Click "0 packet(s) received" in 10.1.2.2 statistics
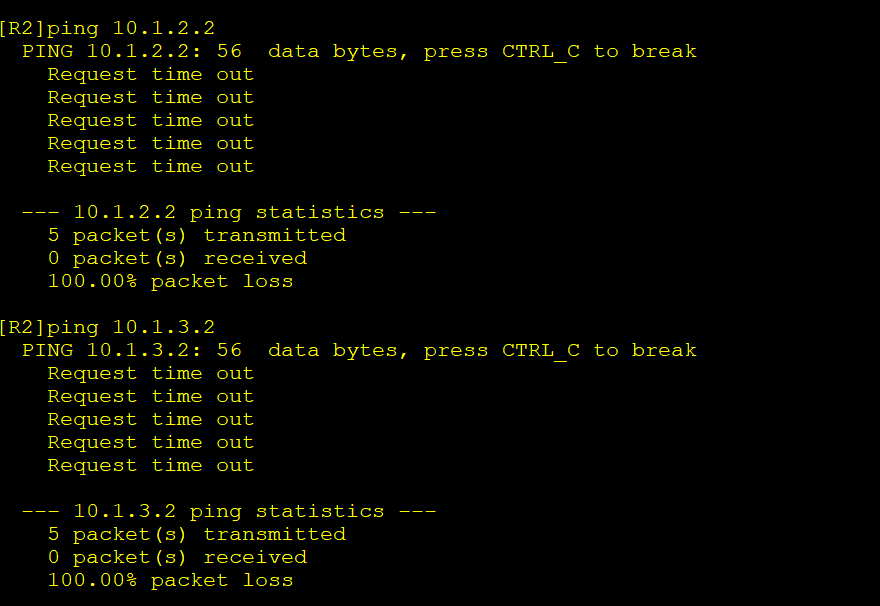 [177, 259]
